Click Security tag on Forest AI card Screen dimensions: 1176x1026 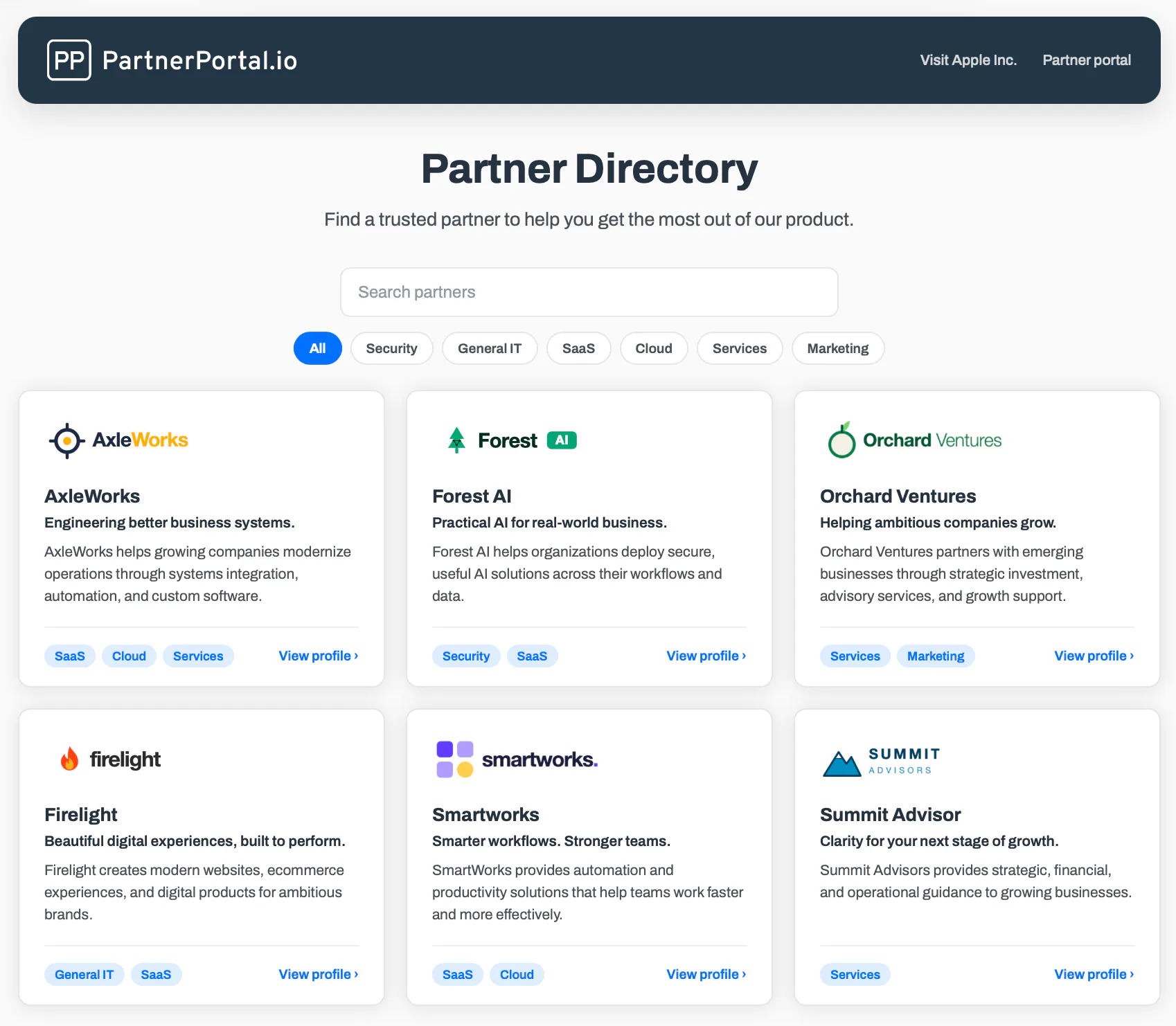pyautogui.click(x=466, y=656)
